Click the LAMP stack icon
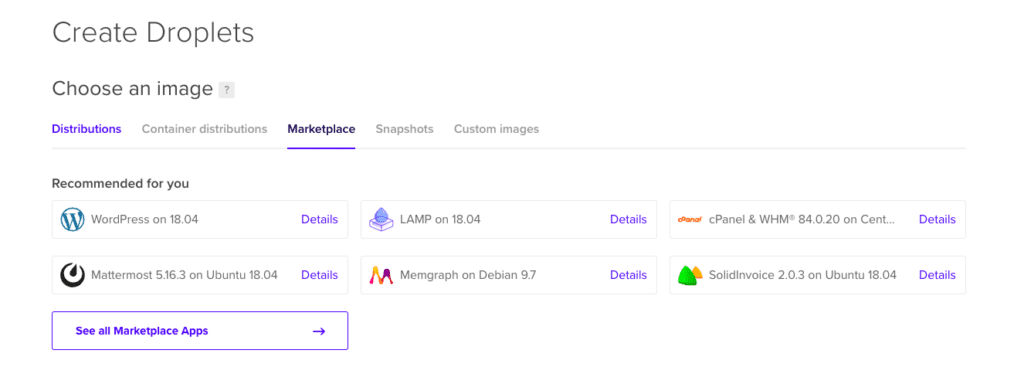The width and height of the screenshot is (1024, 384). pyautogui.click(x=381, y=219)
